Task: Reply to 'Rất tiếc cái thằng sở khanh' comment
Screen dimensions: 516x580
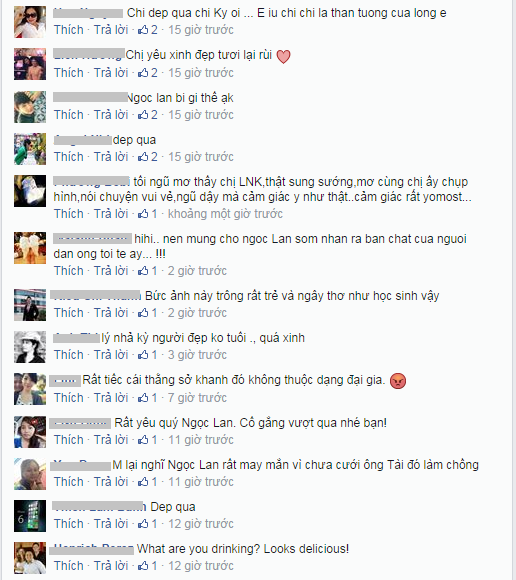Action: click(111, 397)
